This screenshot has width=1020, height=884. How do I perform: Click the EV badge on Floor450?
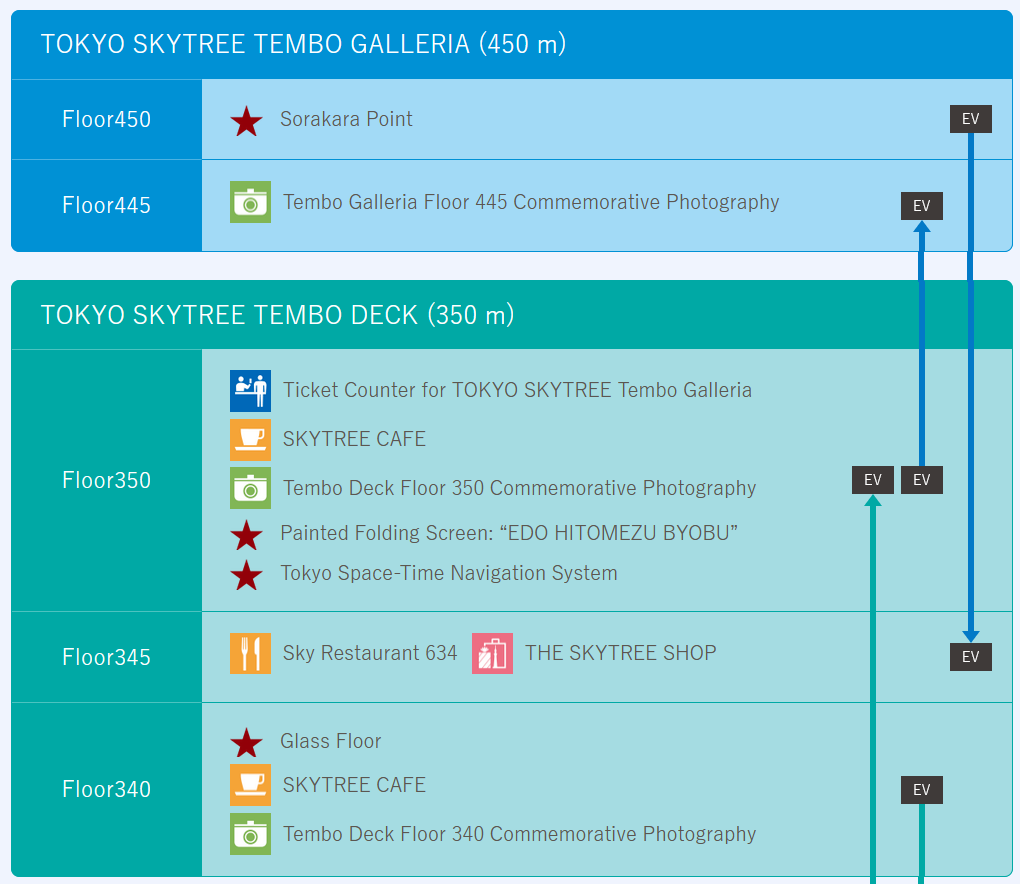coord(971,119)
